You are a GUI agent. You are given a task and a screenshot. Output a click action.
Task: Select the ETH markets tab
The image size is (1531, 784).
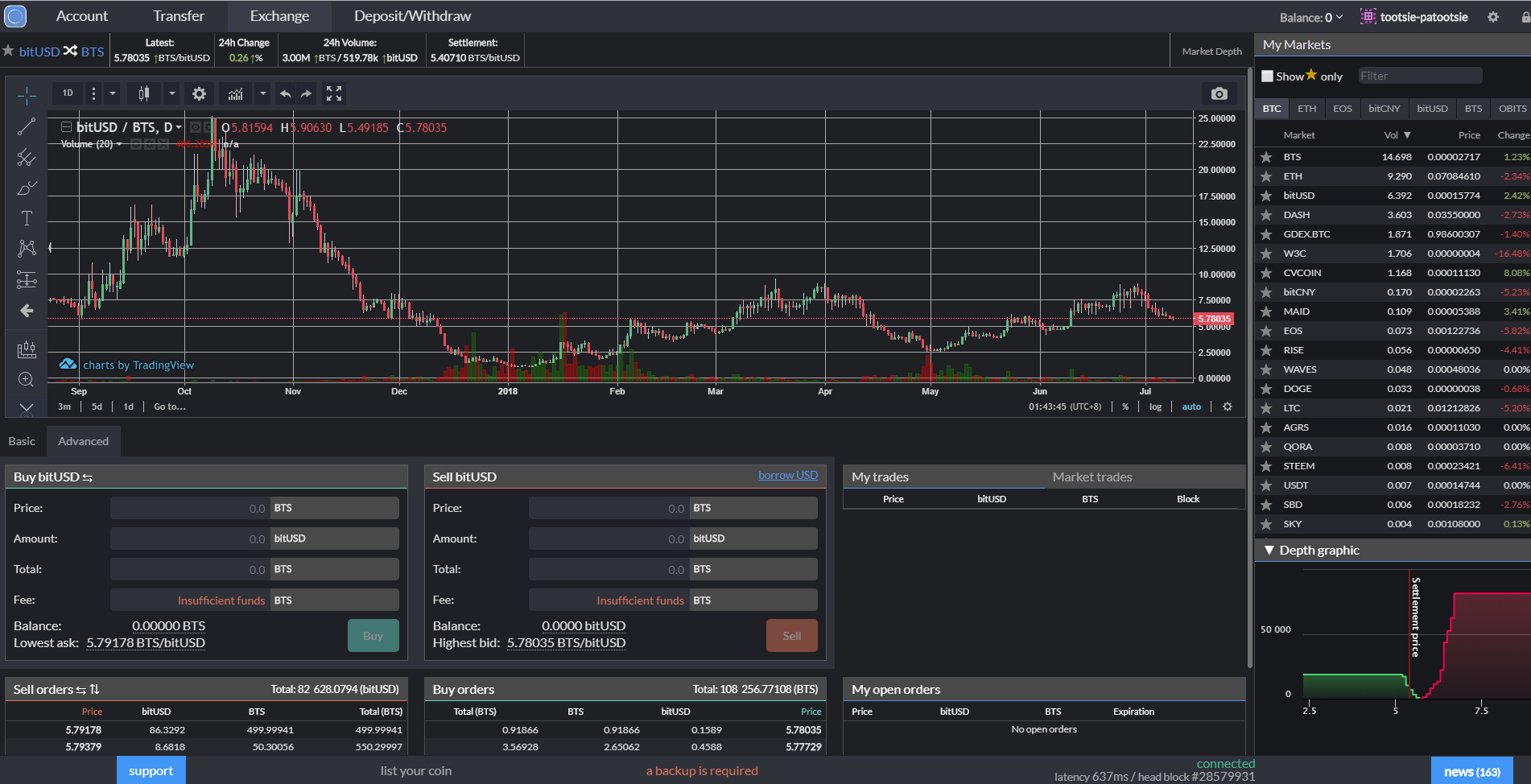tap(1307, 109)
